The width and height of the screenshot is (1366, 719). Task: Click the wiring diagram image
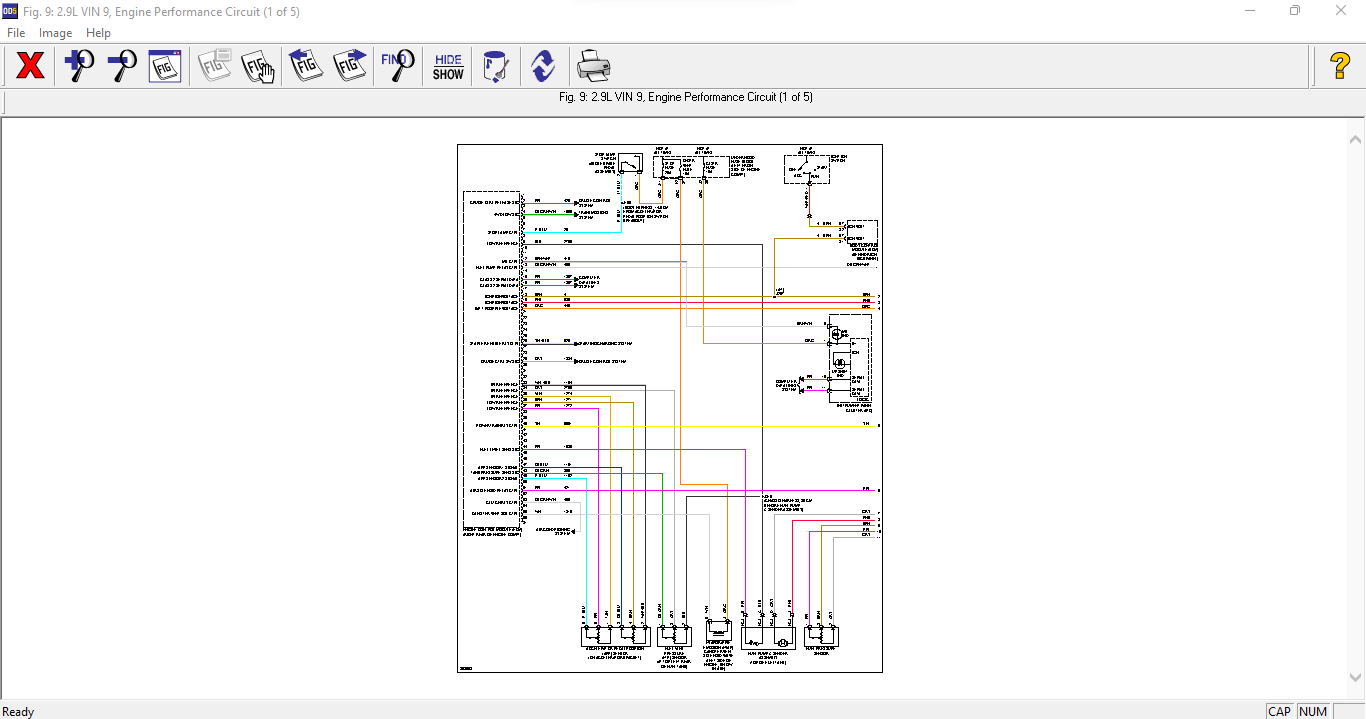[x=670, y=408]
